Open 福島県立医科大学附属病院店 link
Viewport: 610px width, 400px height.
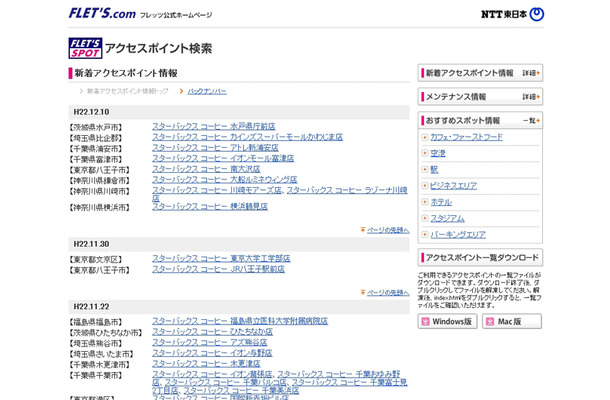pos(240,321)
